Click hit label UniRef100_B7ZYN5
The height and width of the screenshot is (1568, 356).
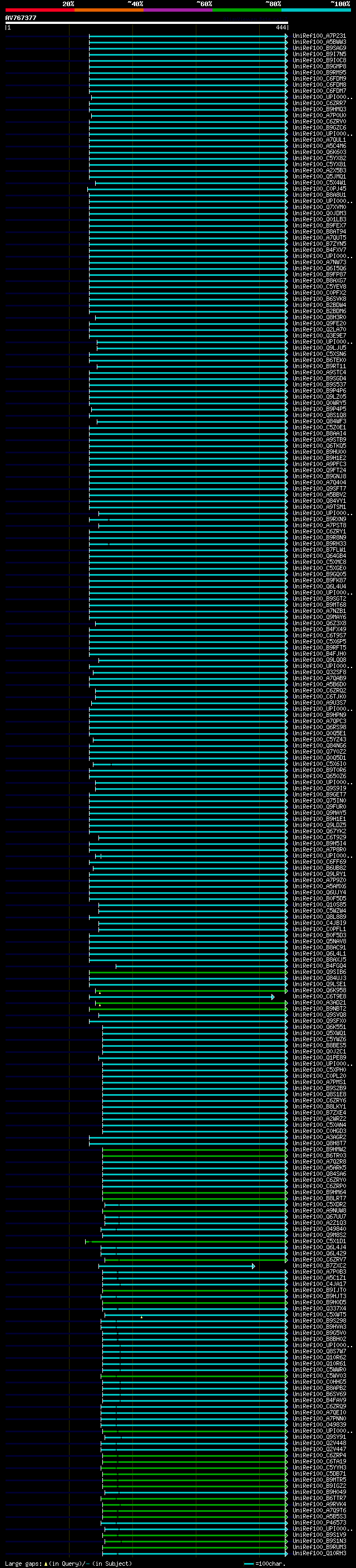coord(319,244)
